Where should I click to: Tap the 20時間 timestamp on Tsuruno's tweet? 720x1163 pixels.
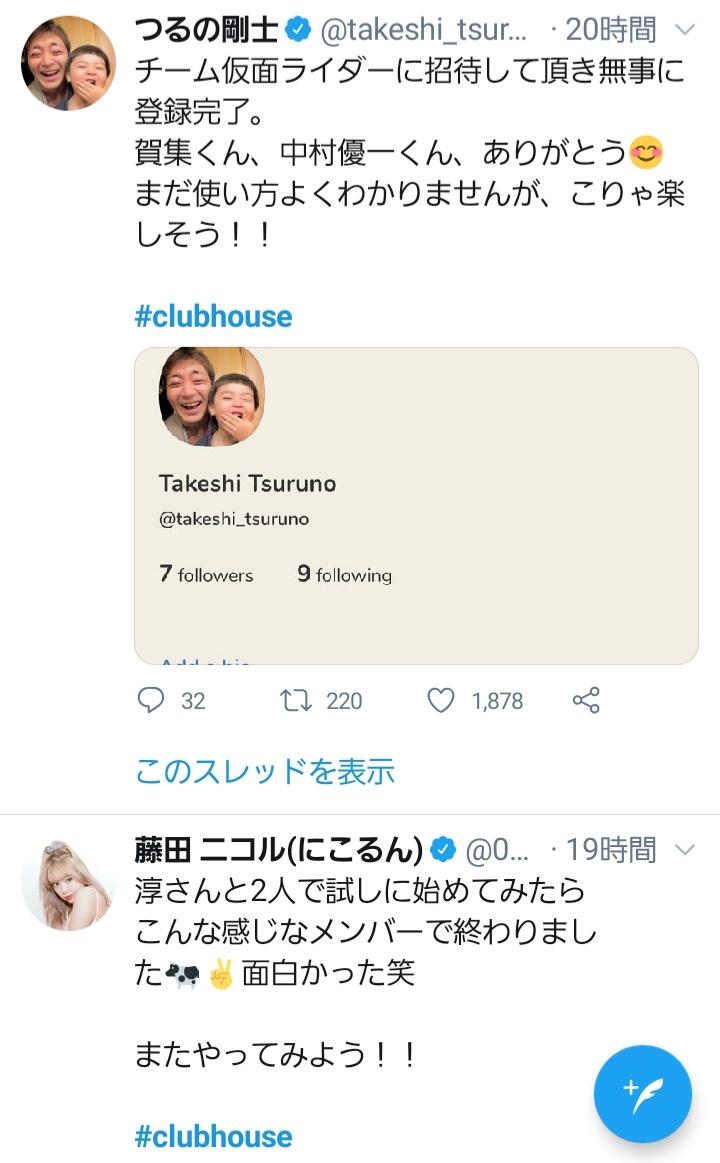pyautogui.click(x=611, y=30)
